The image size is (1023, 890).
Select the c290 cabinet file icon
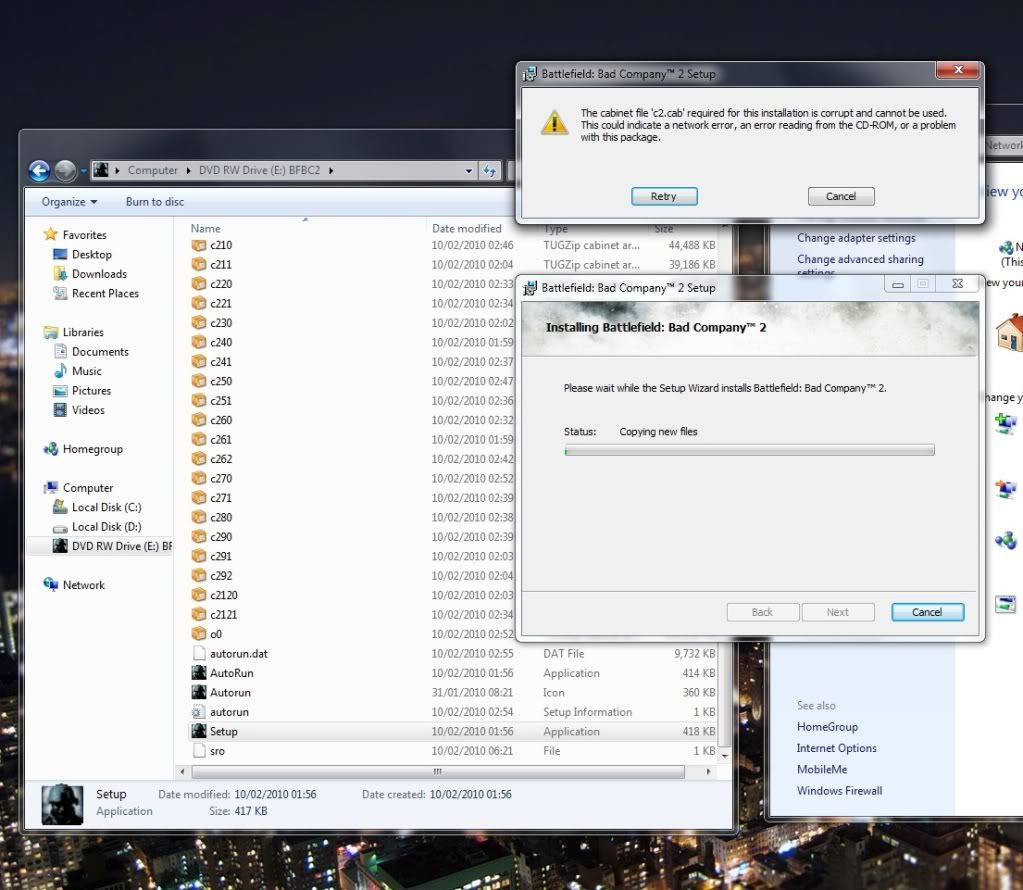pos(199,537)
